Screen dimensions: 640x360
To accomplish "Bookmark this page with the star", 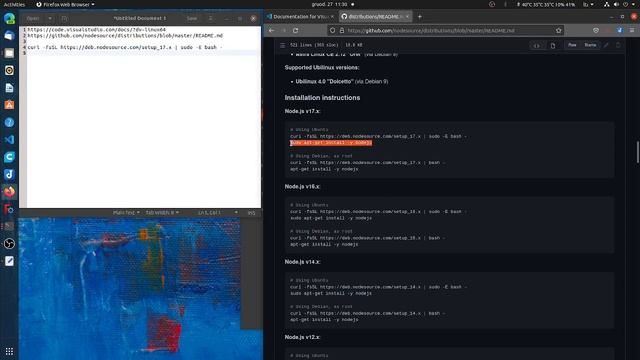I will (x=558, y=30).
